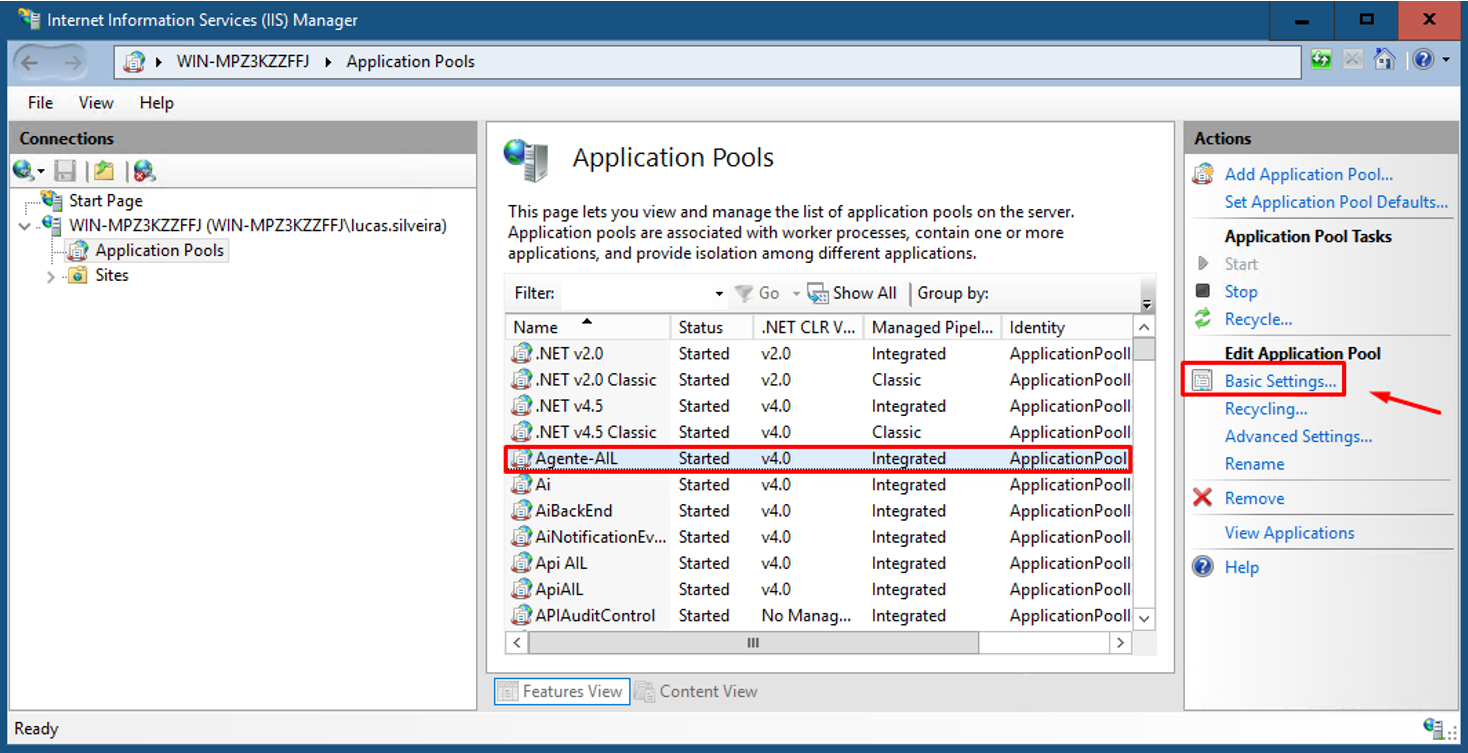Screen dimensions: 1468x753
Task: Click the Rename action link
Action: click(1254, 464)
